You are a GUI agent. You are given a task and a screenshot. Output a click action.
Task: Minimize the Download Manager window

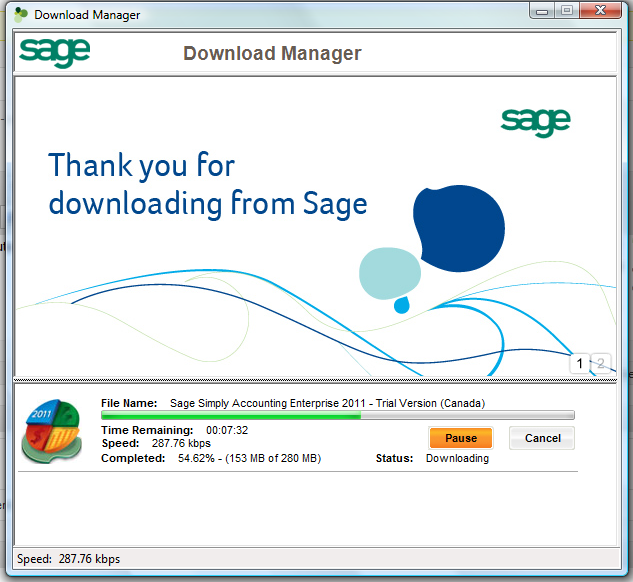(542, 10)
